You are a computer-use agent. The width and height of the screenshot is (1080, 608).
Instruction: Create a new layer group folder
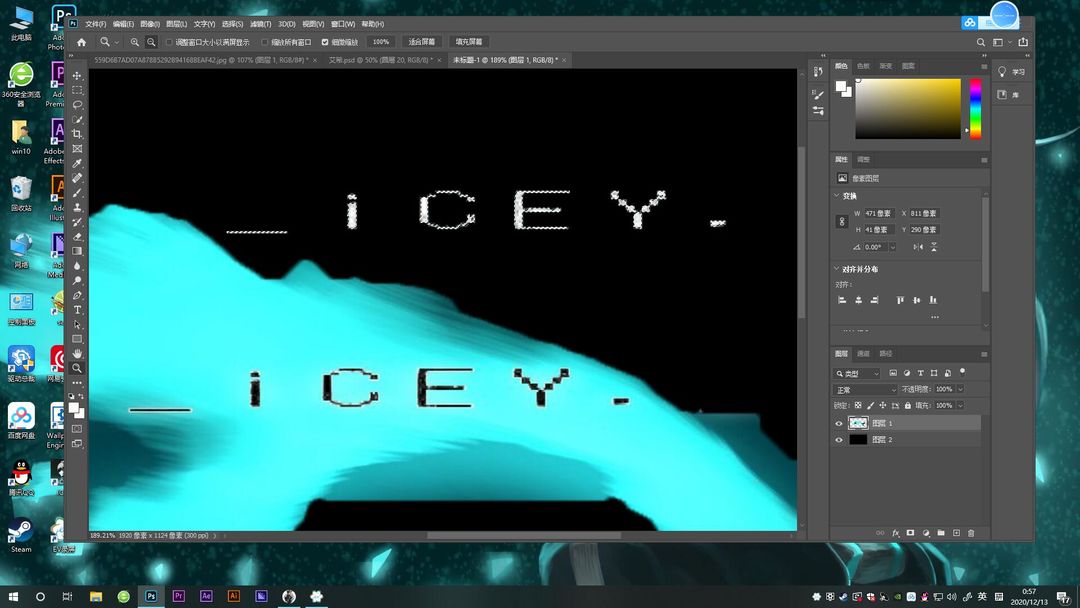941,533
